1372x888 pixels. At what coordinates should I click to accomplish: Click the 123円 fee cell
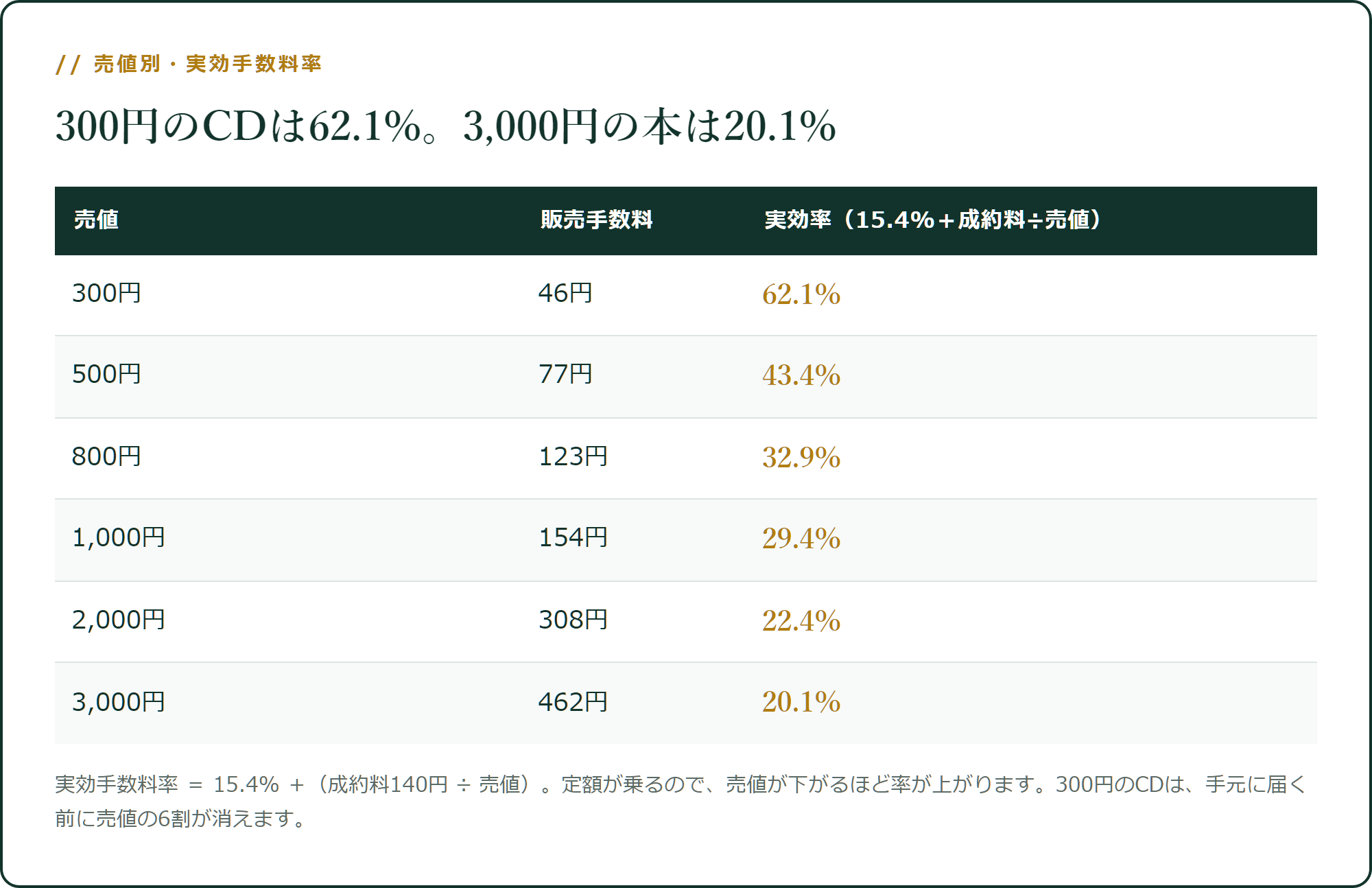click(573, 456)
